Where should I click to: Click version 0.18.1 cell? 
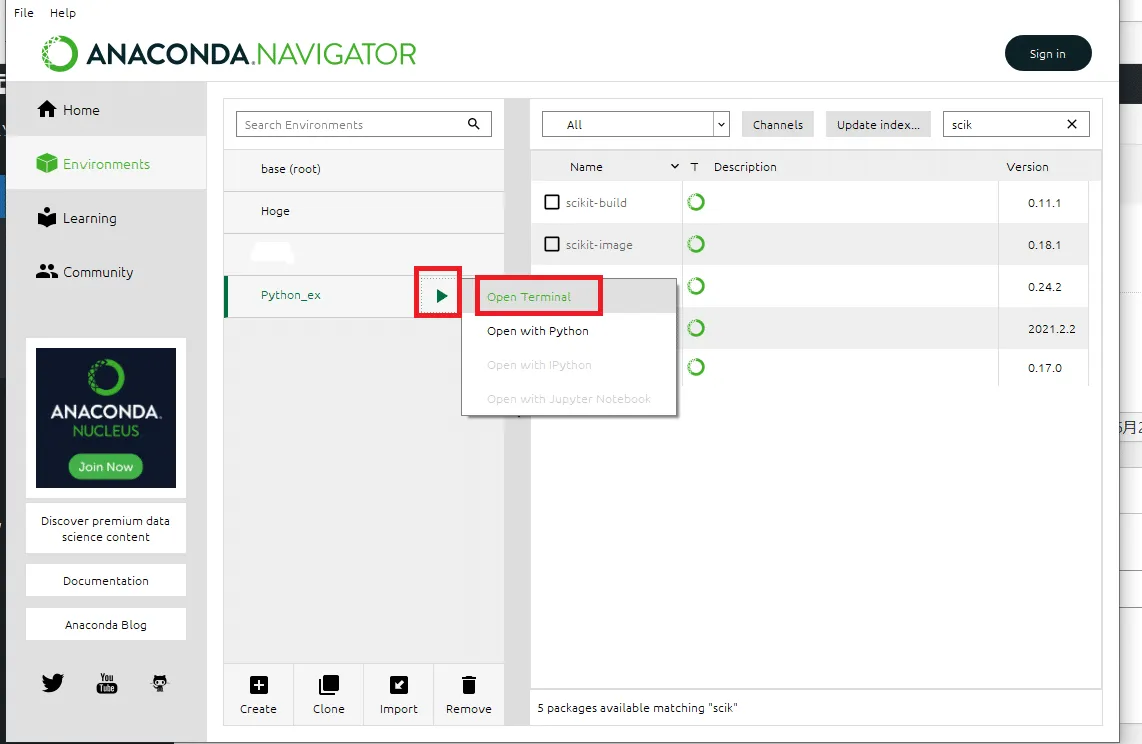(1044, 245)
